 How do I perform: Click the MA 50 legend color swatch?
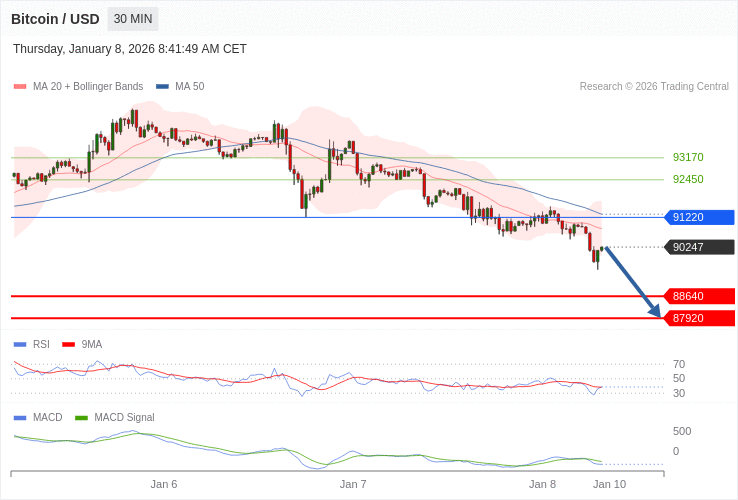[x=162, y=87]
